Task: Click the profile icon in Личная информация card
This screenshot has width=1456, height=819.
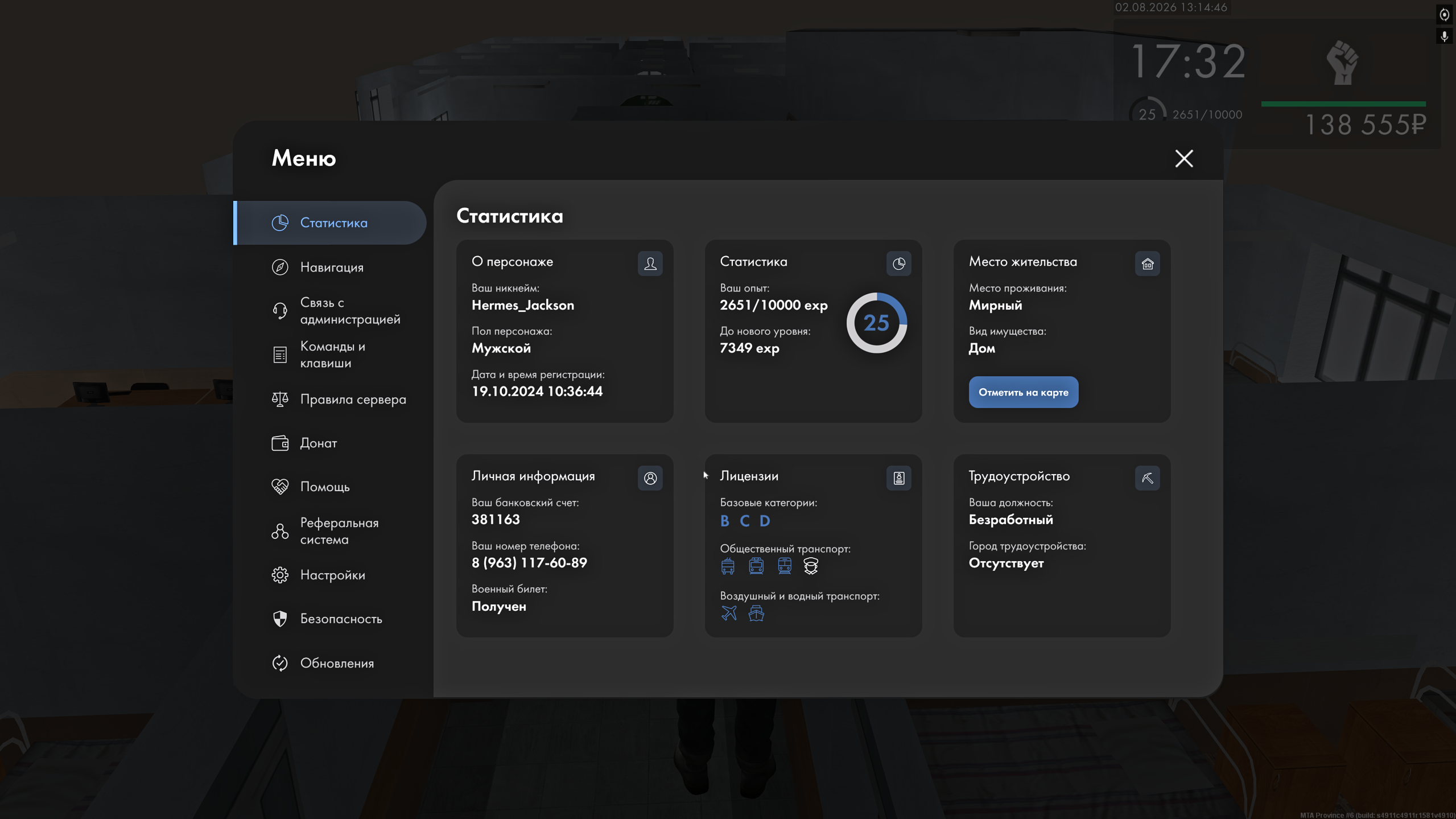Action: 650,478
